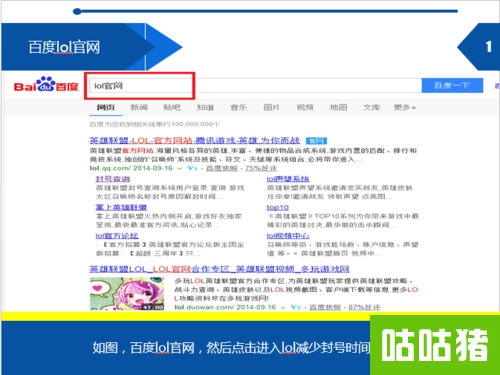Open the 图片 tab
The width and height of the screenshot is (500, 375).
(272, 107)
